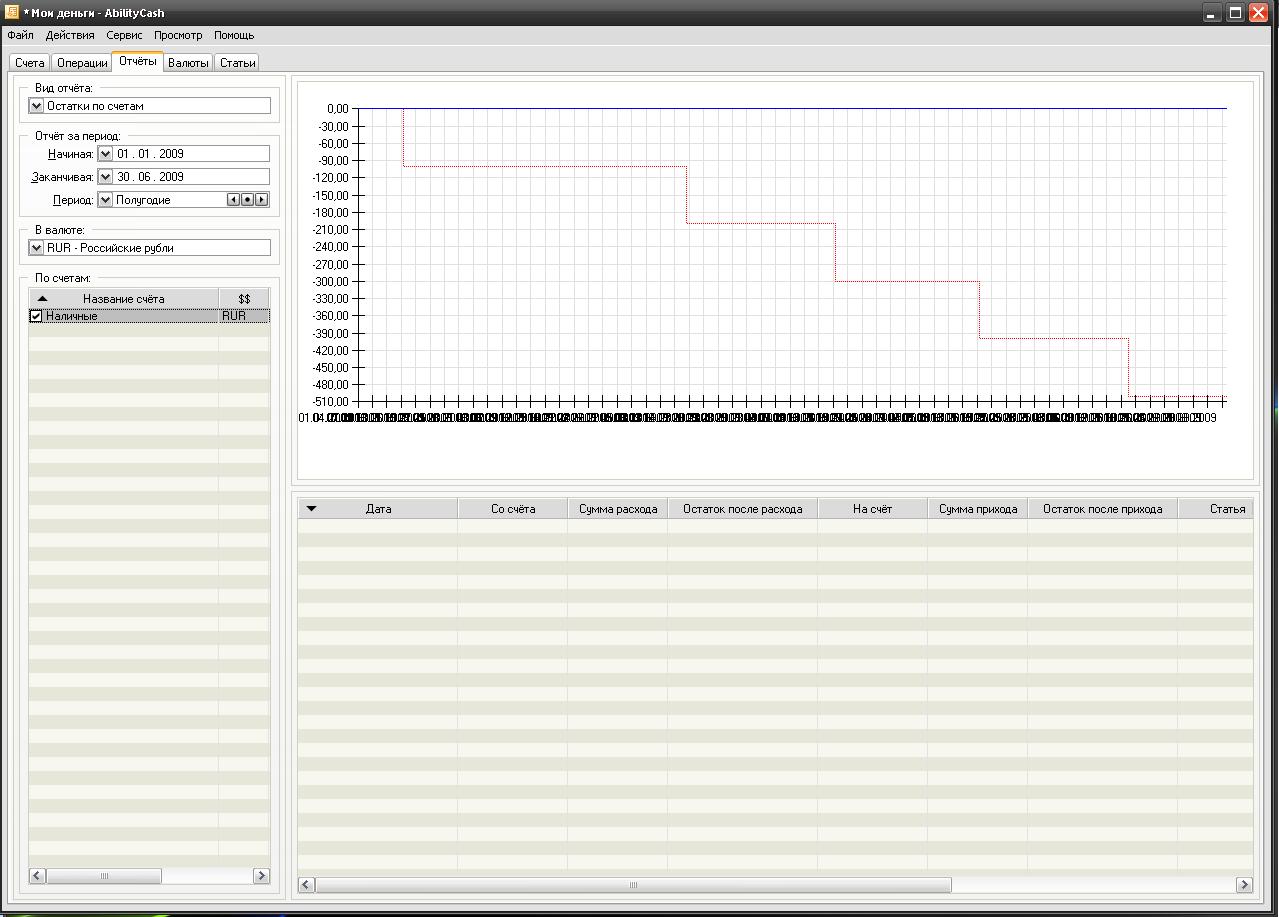
Task: Switch to the Валюты tab
Action: tap(188, 63)
